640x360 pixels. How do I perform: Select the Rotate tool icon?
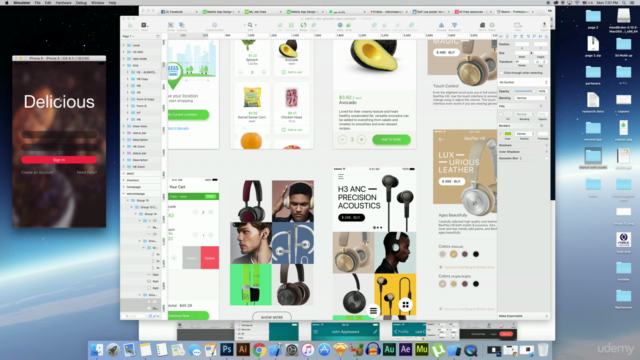tap(303, 26)
